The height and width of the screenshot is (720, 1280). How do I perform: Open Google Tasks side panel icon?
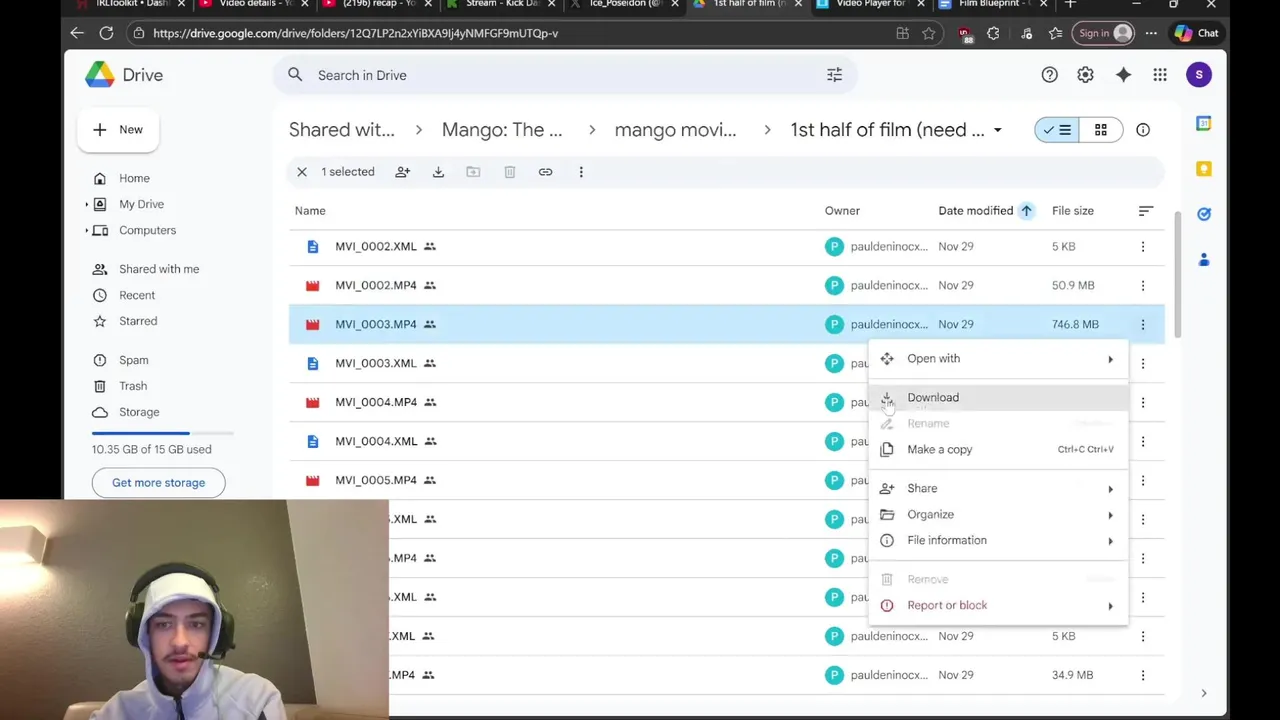click(x=1204, y=214)
